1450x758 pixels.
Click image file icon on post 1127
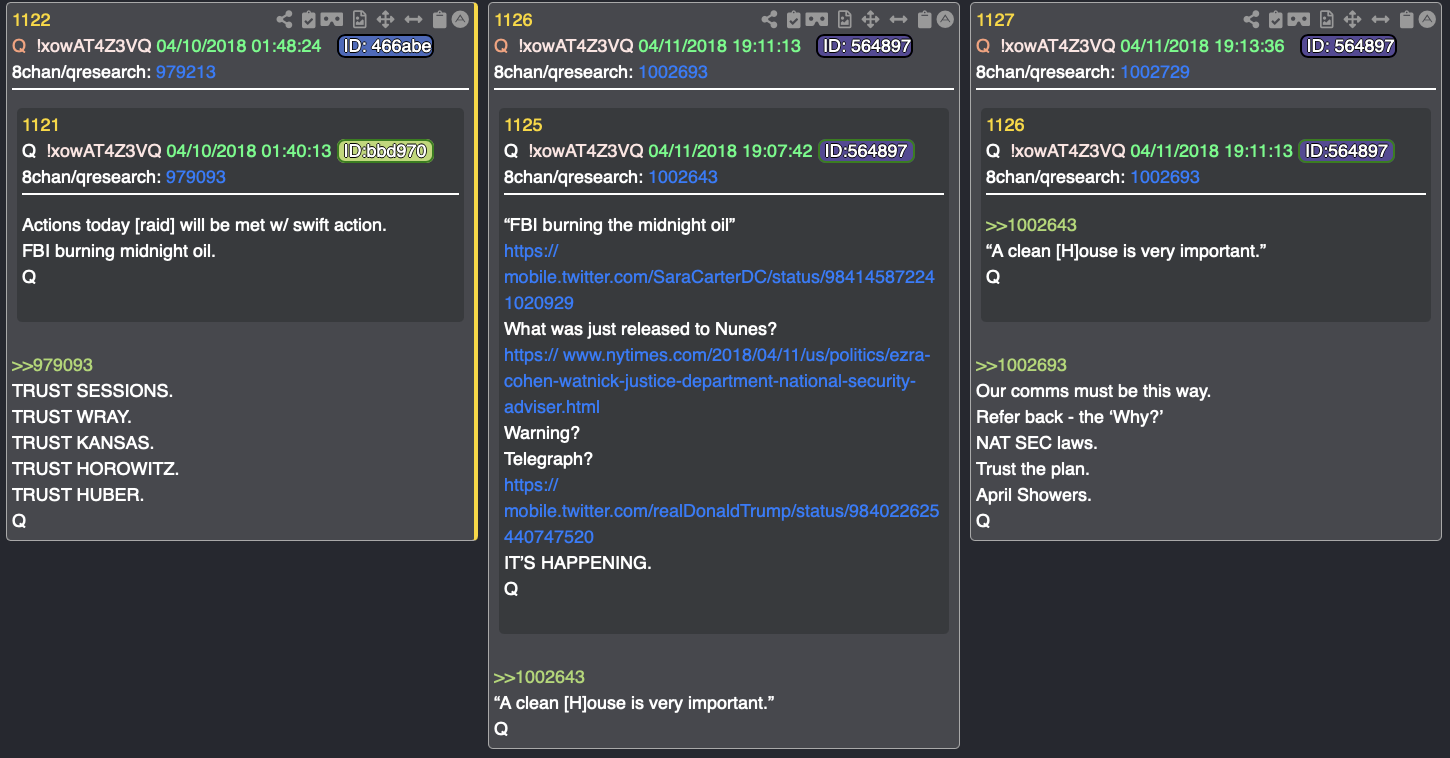pyautogui.click(x=1326, y=19)
